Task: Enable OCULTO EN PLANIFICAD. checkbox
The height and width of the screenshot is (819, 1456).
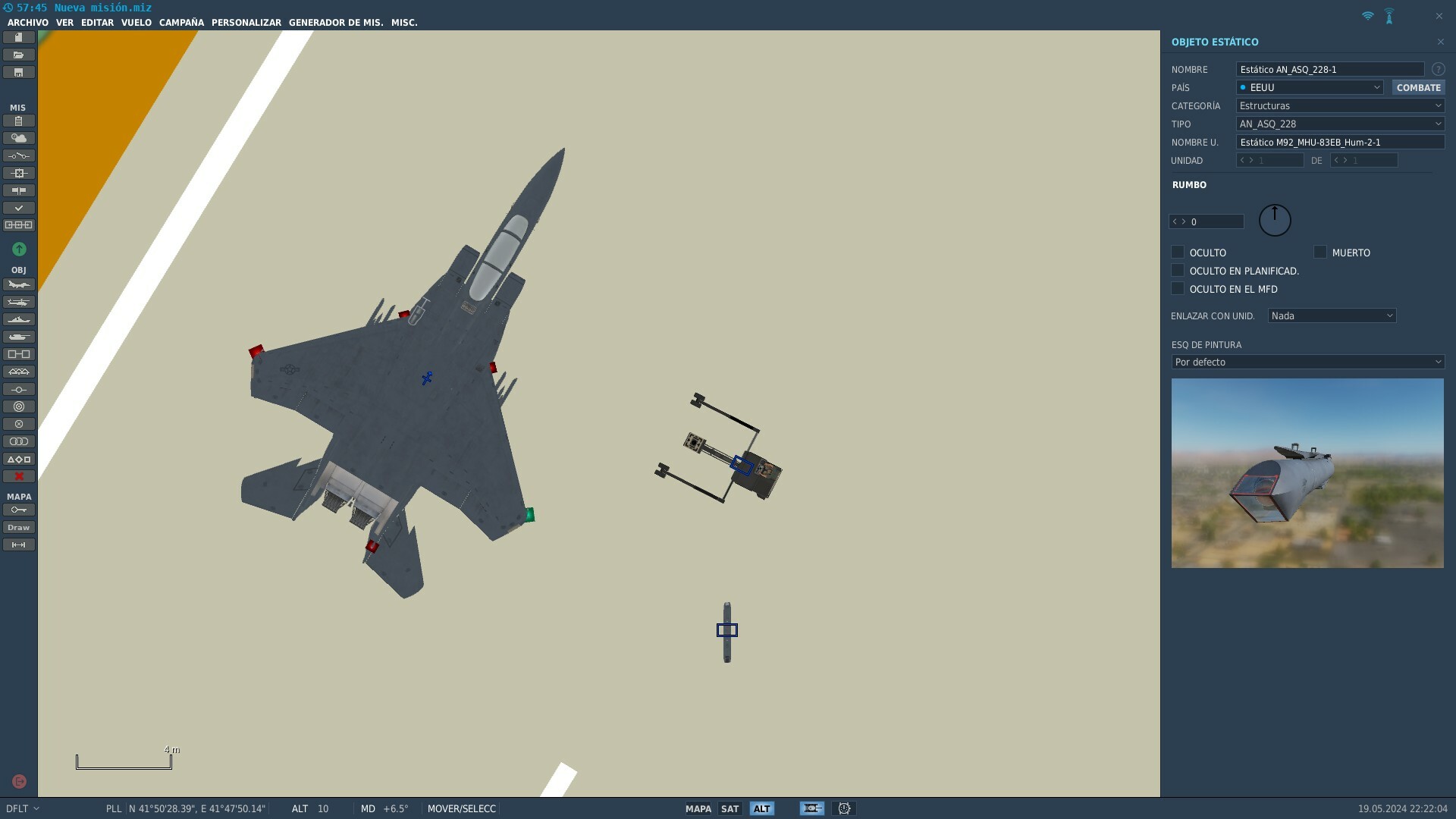Action: tap(1178, 270)
